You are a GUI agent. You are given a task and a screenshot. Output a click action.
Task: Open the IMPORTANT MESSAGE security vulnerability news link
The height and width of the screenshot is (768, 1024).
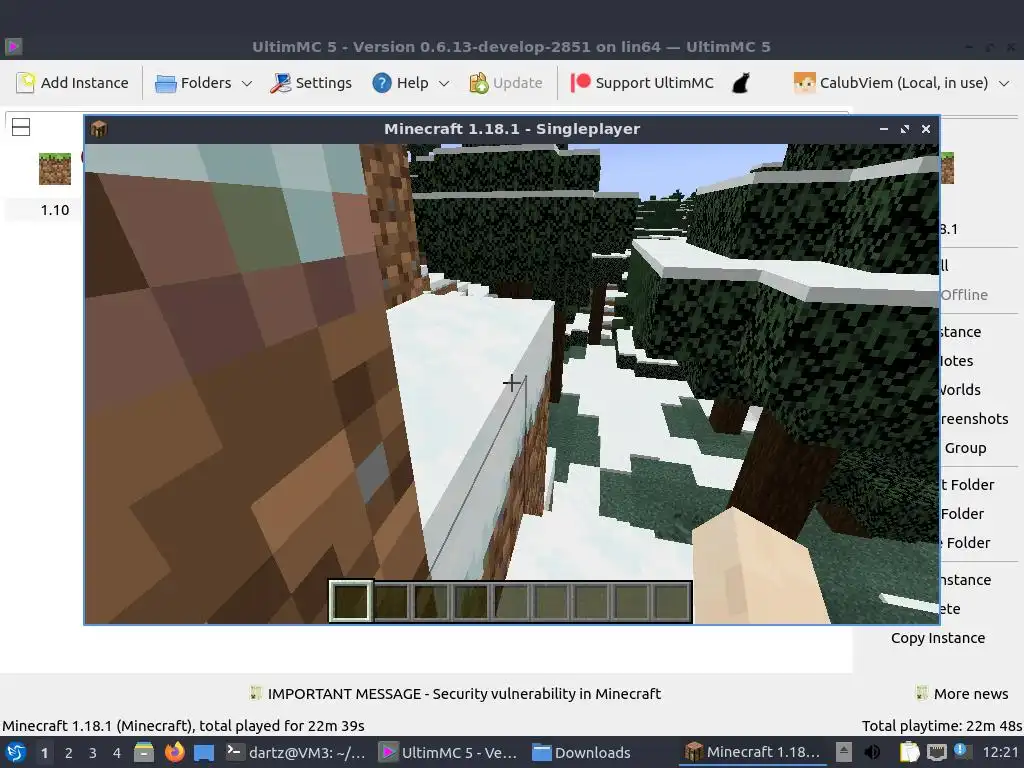(x=464, y=694)
